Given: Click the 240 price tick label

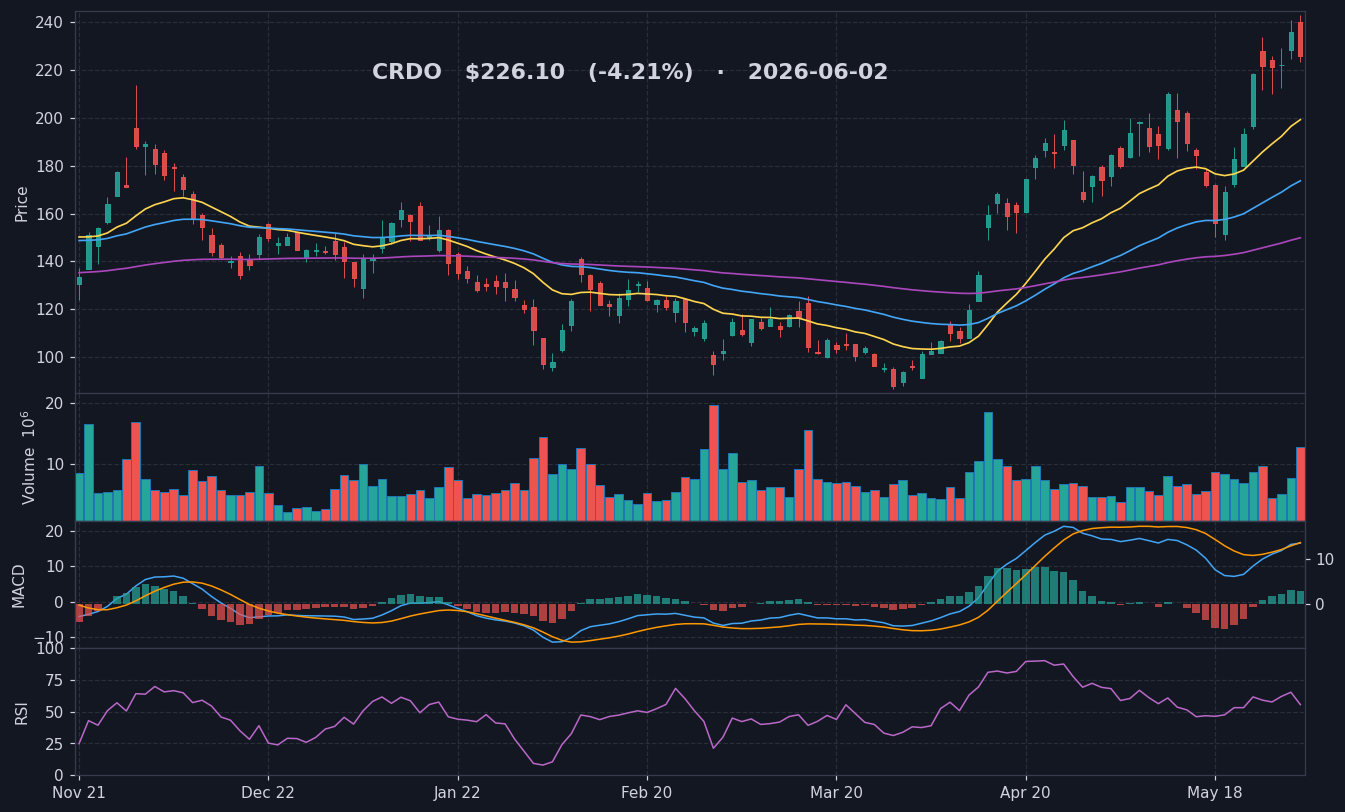Looking at the screenshot, I should (x=48, y=23).
